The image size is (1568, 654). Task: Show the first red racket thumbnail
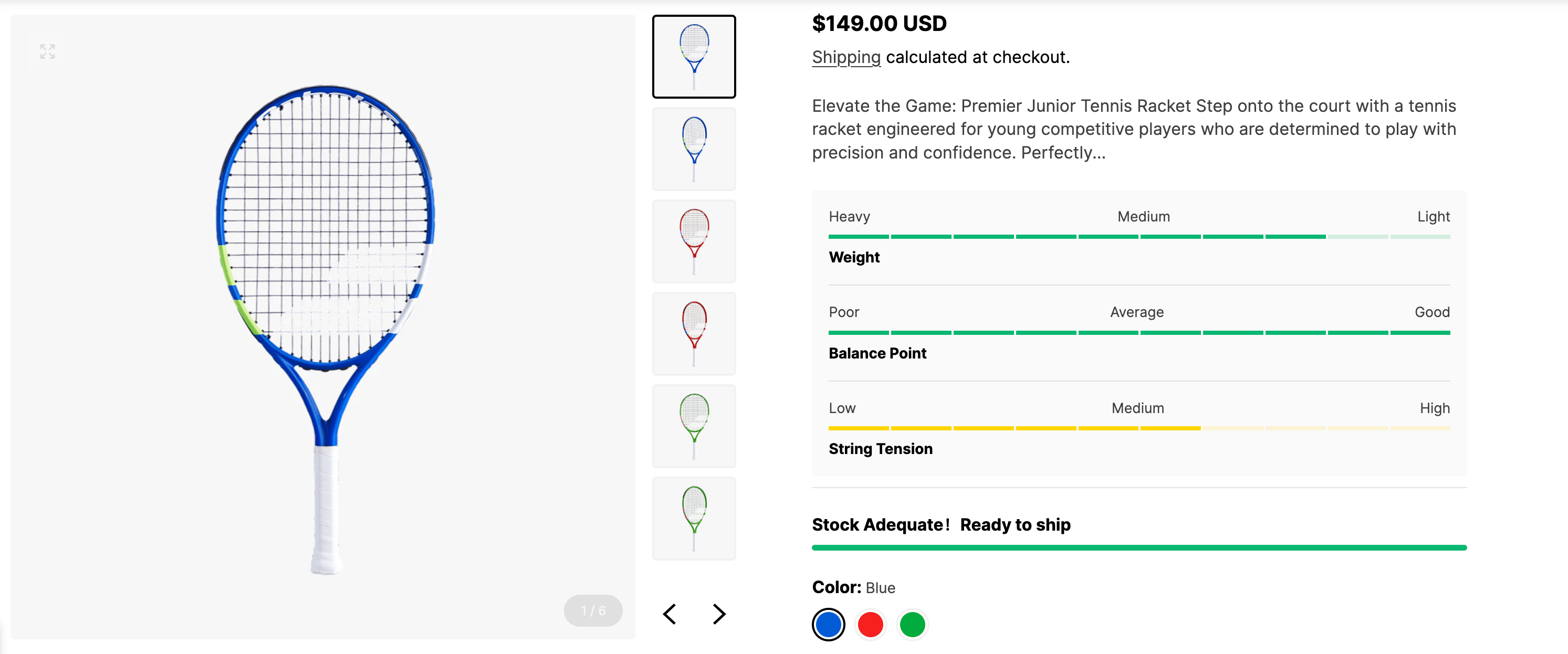coord(694,241)
